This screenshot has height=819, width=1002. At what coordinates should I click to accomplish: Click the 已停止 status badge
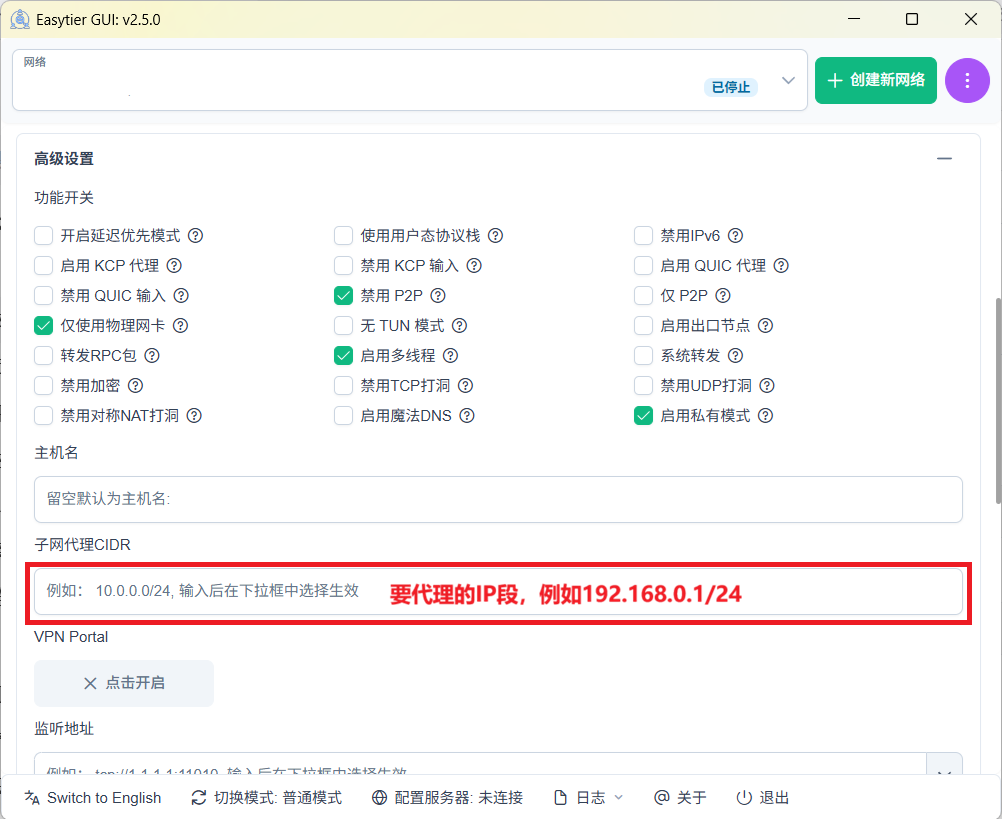coord(731,88)
